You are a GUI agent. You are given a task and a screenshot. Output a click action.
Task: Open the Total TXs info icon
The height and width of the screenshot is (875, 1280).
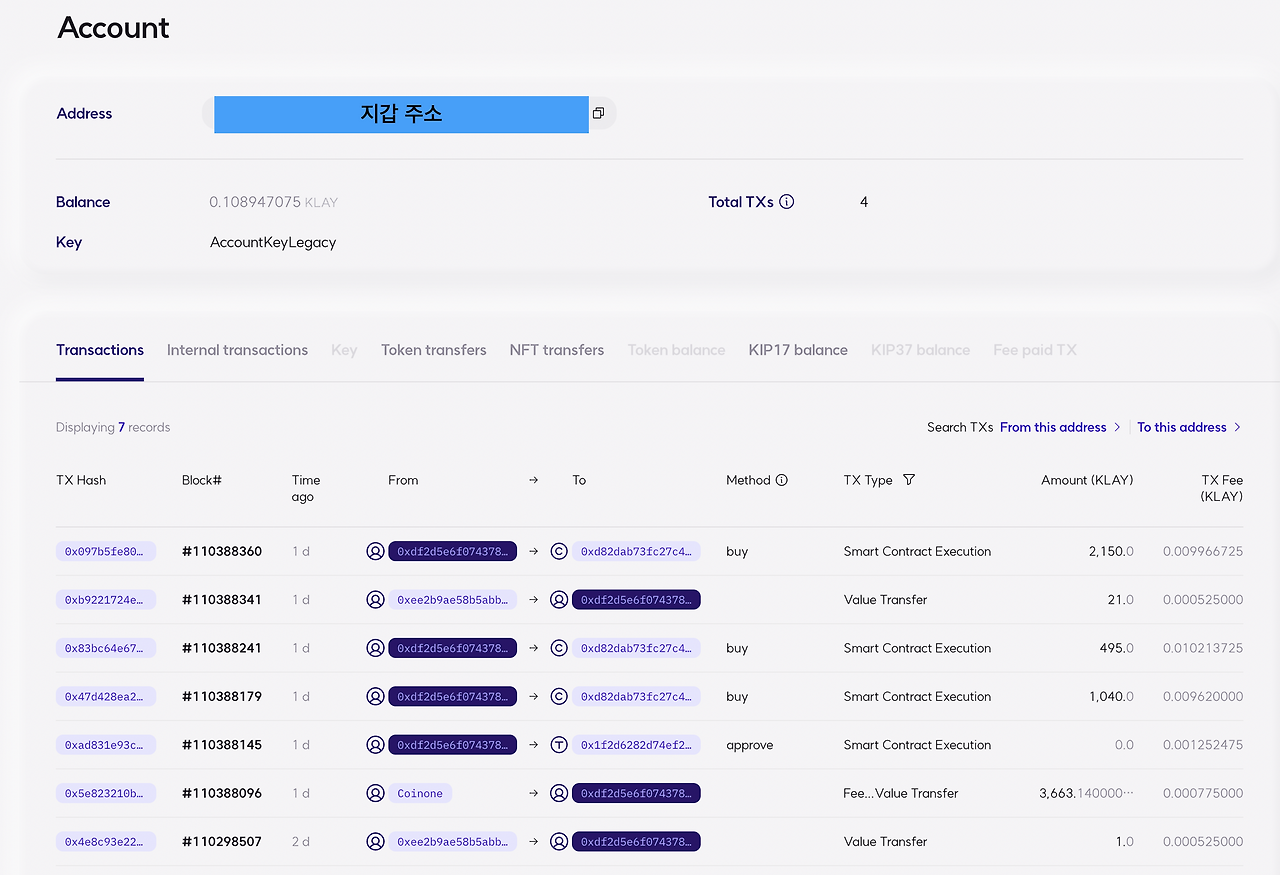pyautogui.click(x=787, y=202)
